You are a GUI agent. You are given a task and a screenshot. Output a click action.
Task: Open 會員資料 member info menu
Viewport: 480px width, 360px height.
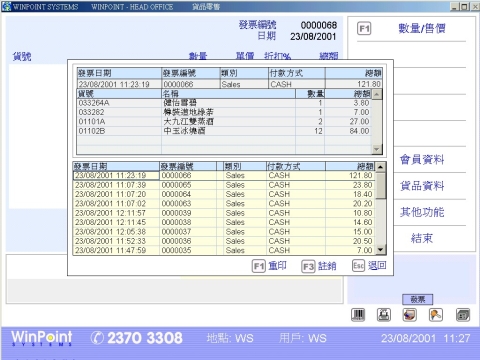point(422,159)
